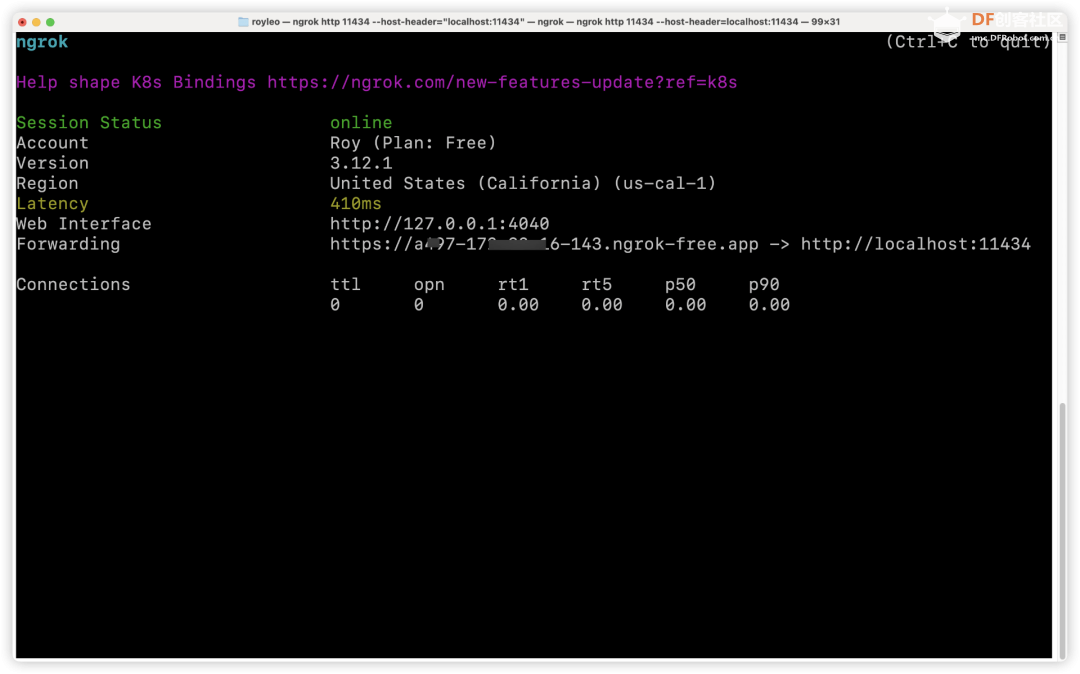
Task: Click the 0 value under opn
Action: click(419, 305)
